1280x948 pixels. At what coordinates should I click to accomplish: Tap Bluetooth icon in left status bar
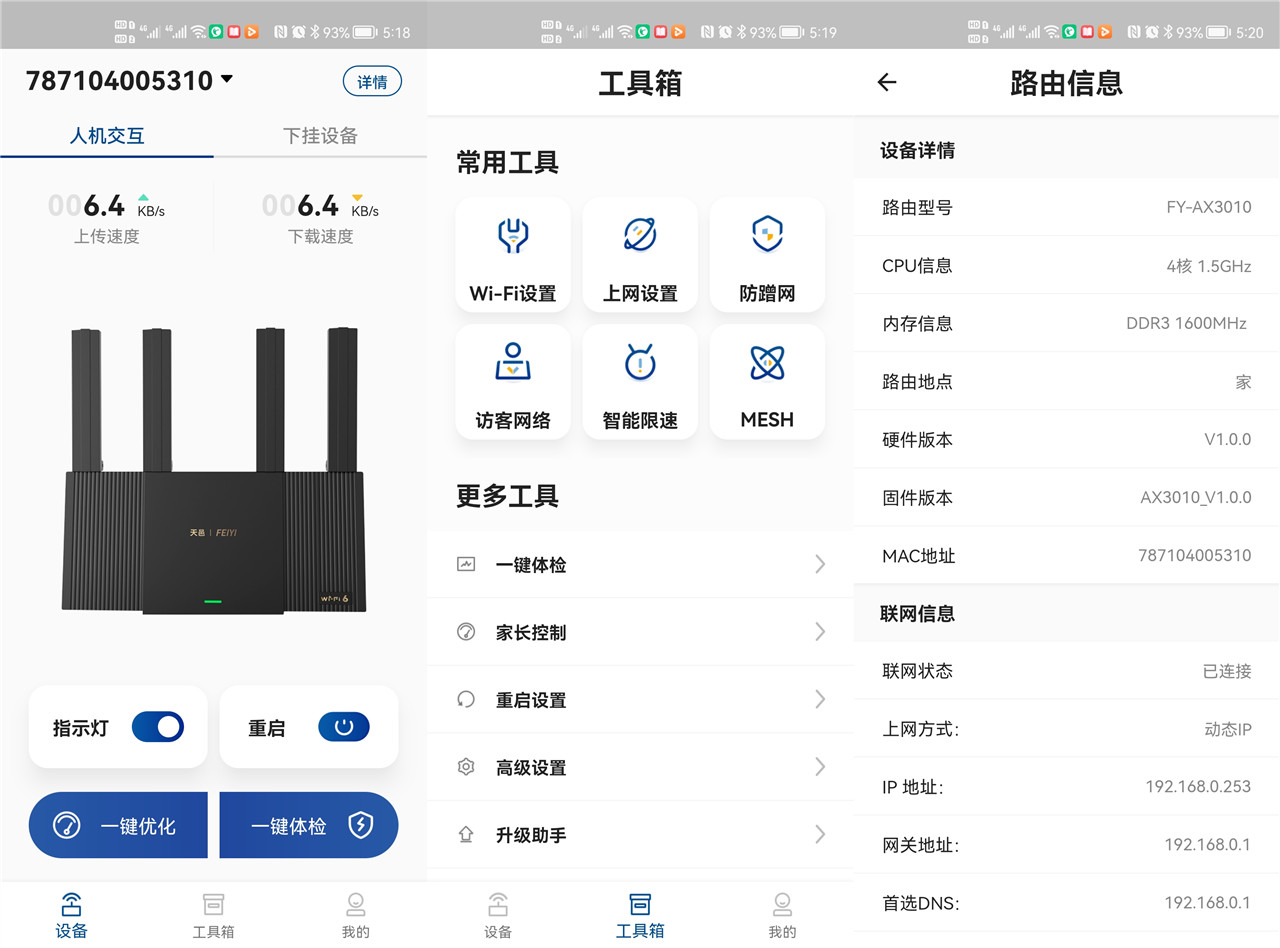313,32
